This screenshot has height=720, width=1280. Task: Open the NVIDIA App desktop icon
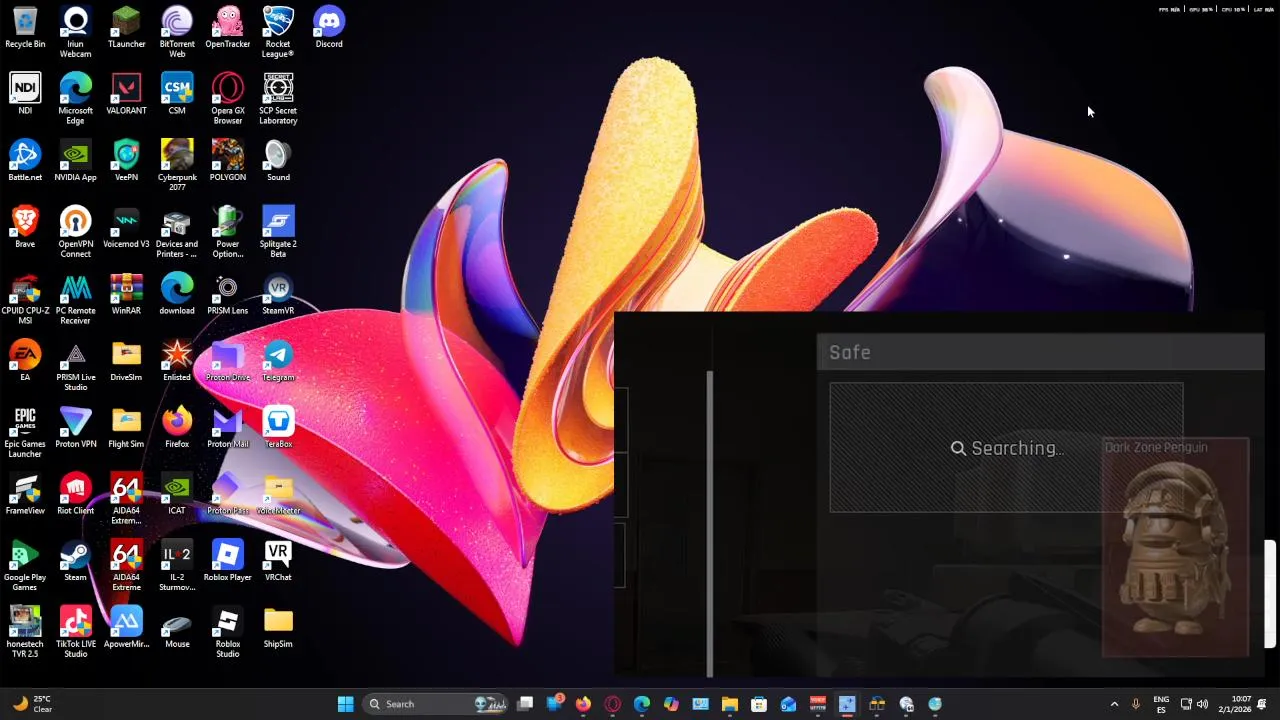[x=75, y=161]
